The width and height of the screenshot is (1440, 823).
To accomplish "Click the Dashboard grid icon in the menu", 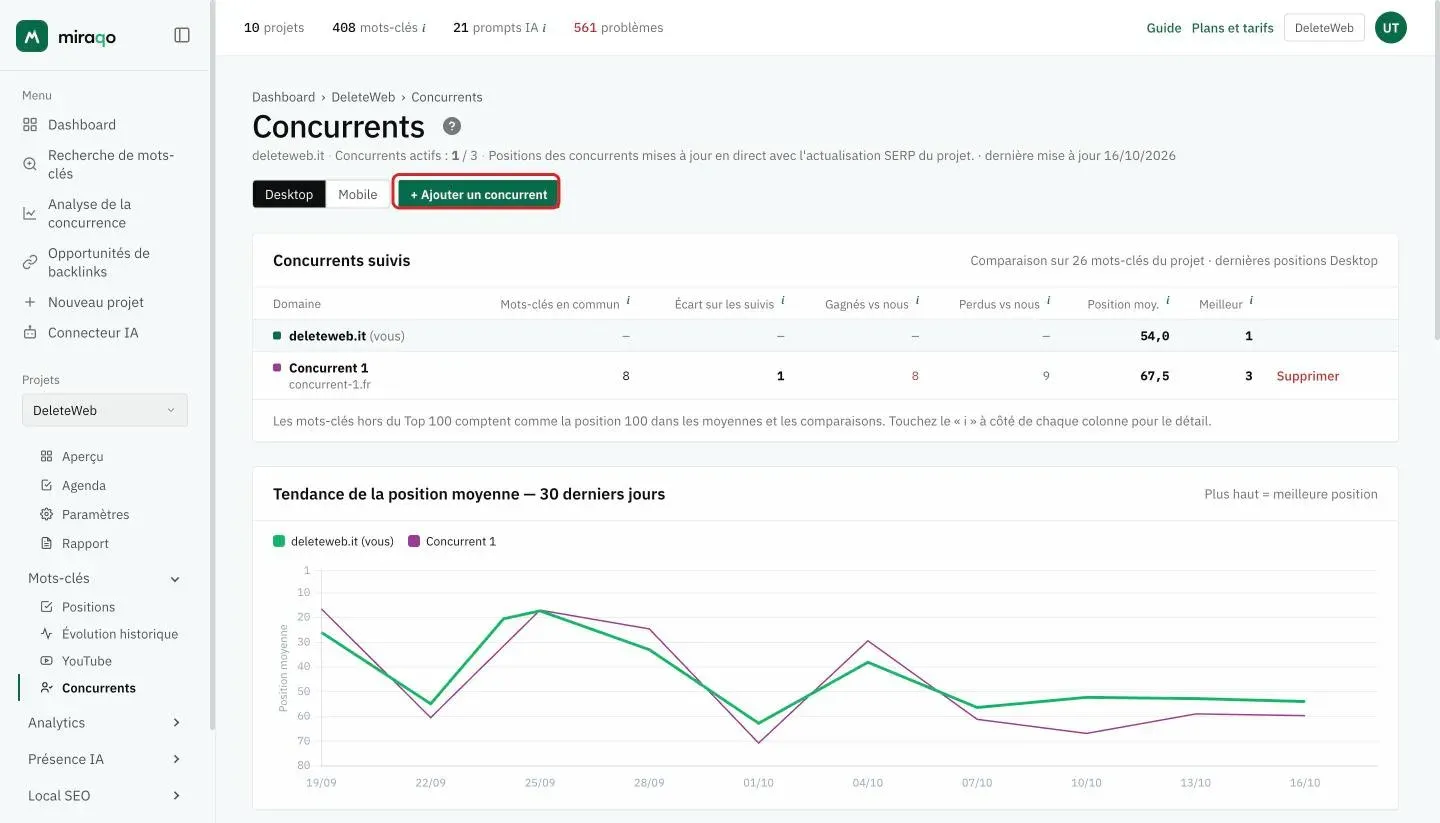I will click(x=30, y=125).
